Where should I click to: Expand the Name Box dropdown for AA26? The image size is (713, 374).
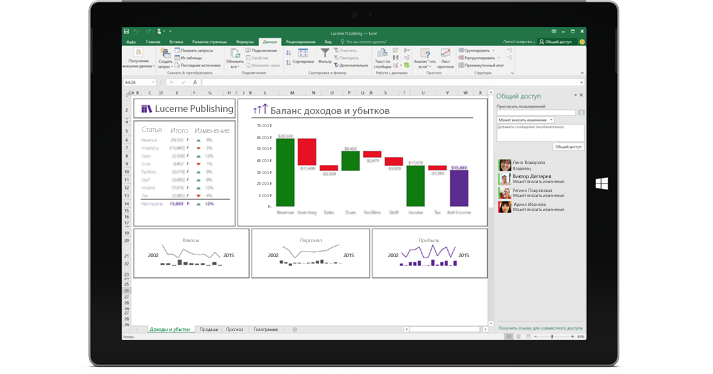coord(153,82)
